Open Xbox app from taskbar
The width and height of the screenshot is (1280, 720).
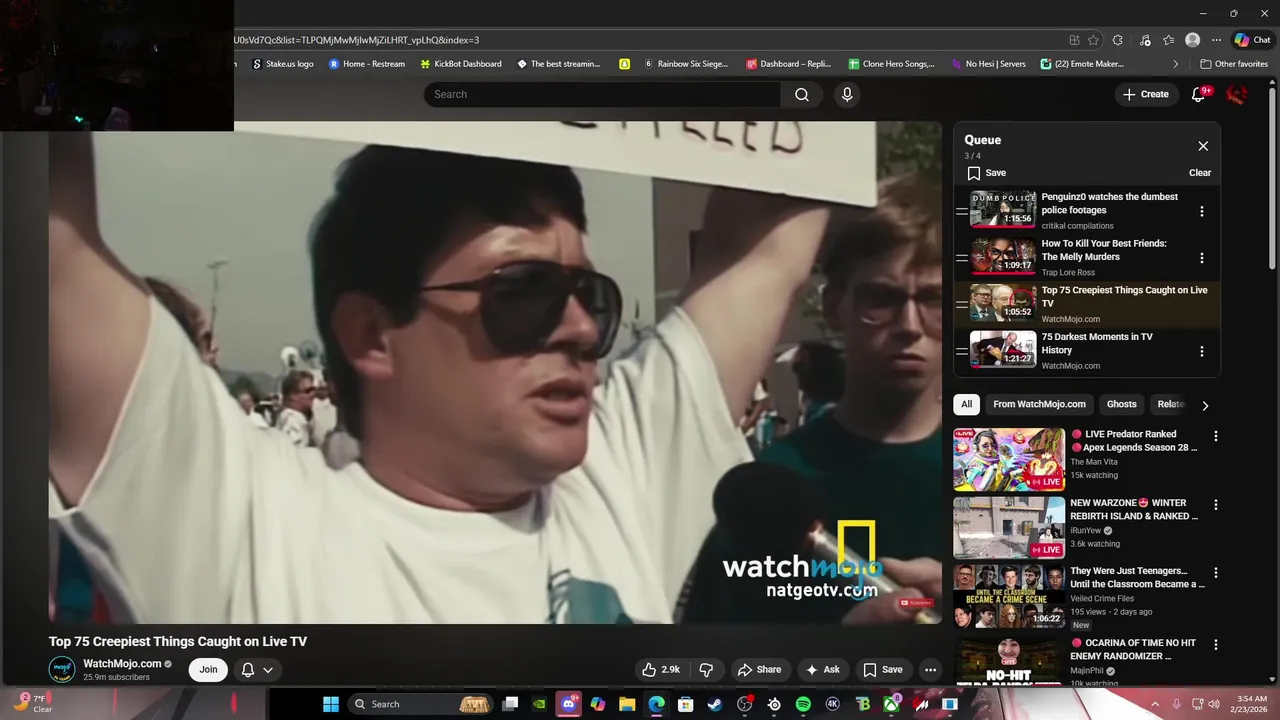(x=891, y=704)
